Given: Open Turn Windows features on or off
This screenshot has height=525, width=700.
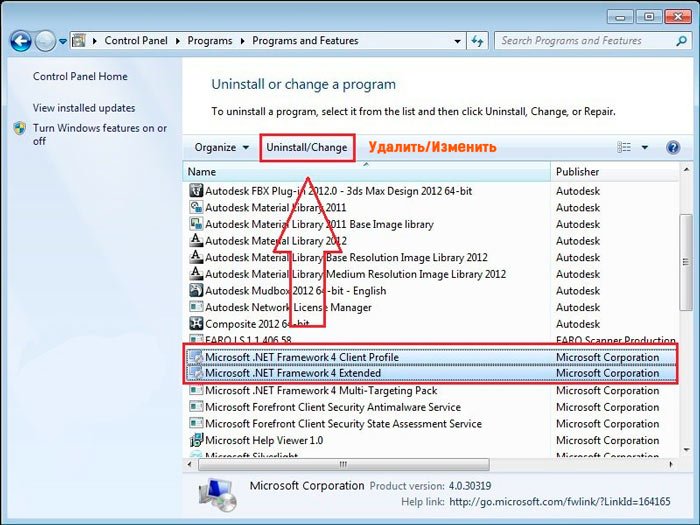Looking at the screenshot, I should click(x=100, y=134).
